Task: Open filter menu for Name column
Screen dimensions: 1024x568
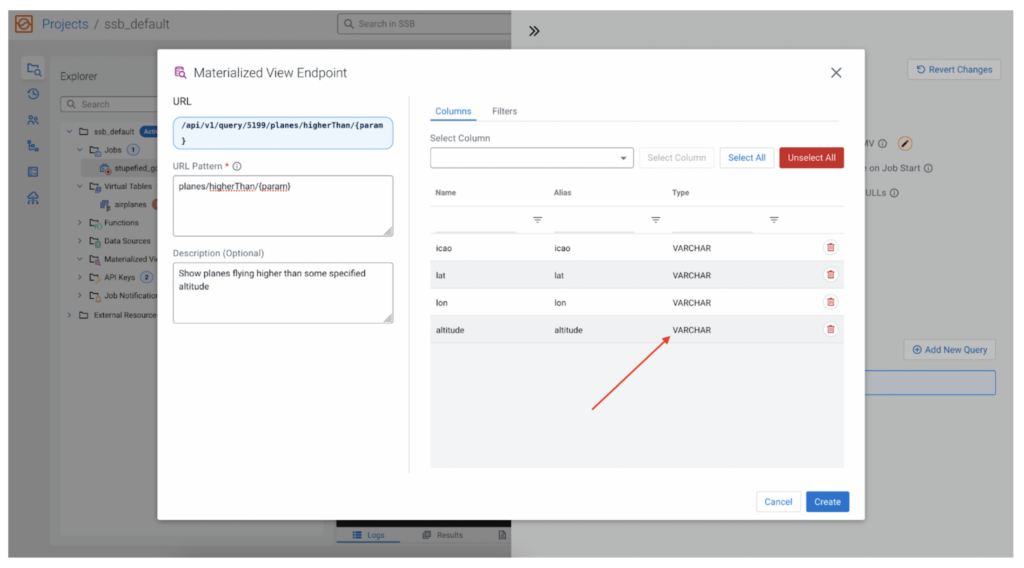Action: pyautogui.click(x=537, y=220)
